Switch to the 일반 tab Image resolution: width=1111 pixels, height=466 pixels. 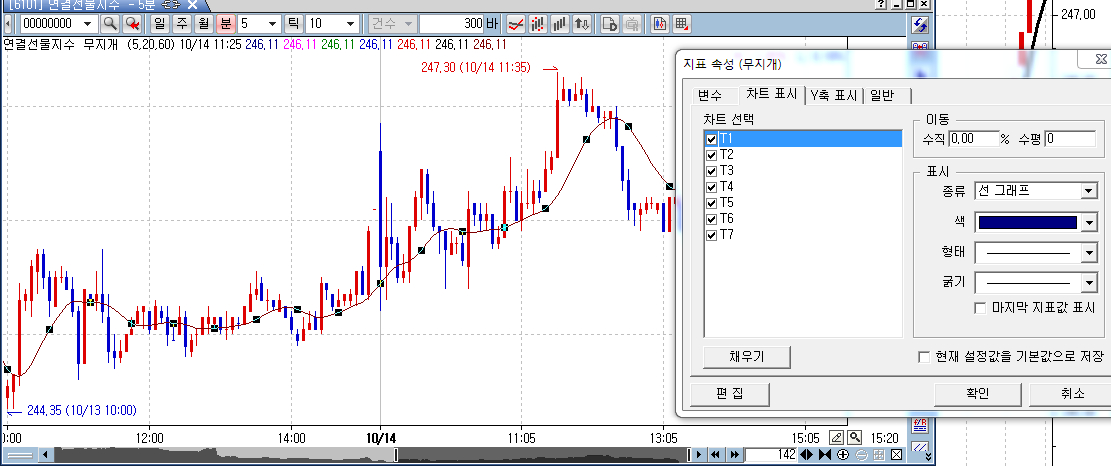pyautogui.click(x=888, y=96)
